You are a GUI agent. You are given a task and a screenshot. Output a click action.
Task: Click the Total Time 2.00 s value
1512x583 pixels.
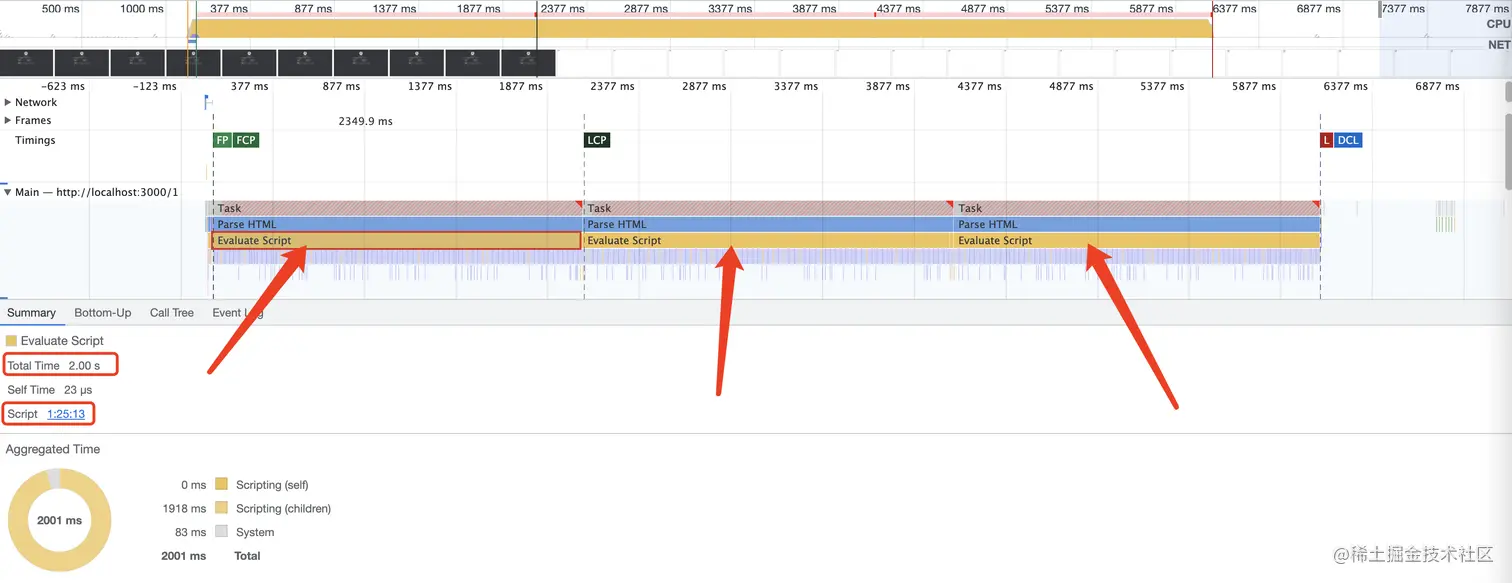pos(85,366)
